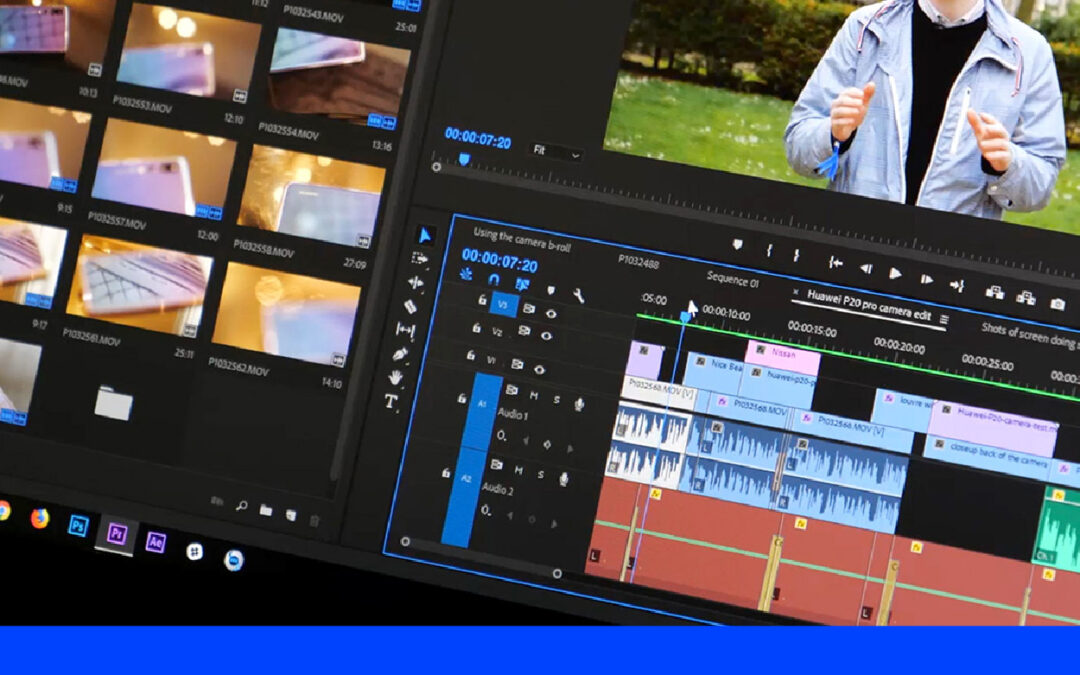The height and width of the screenshot is (675, 1080).
Task: Select the Type tool
Action: coord(391,401)
